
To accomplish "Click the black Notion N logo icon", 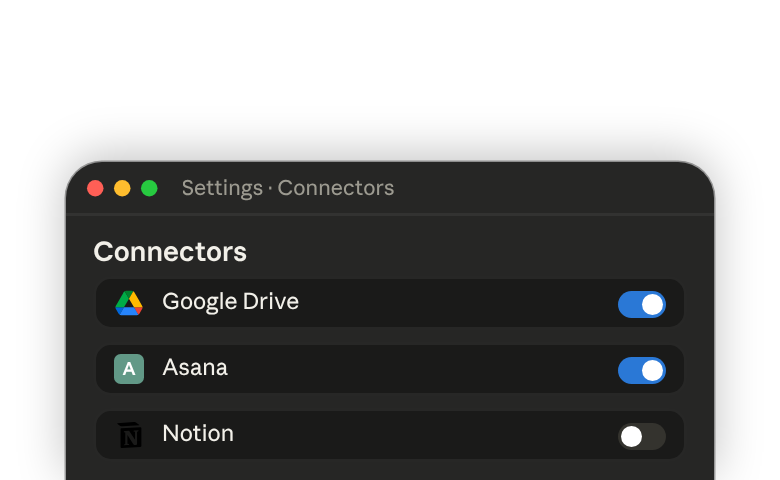I will coord(130,435).
